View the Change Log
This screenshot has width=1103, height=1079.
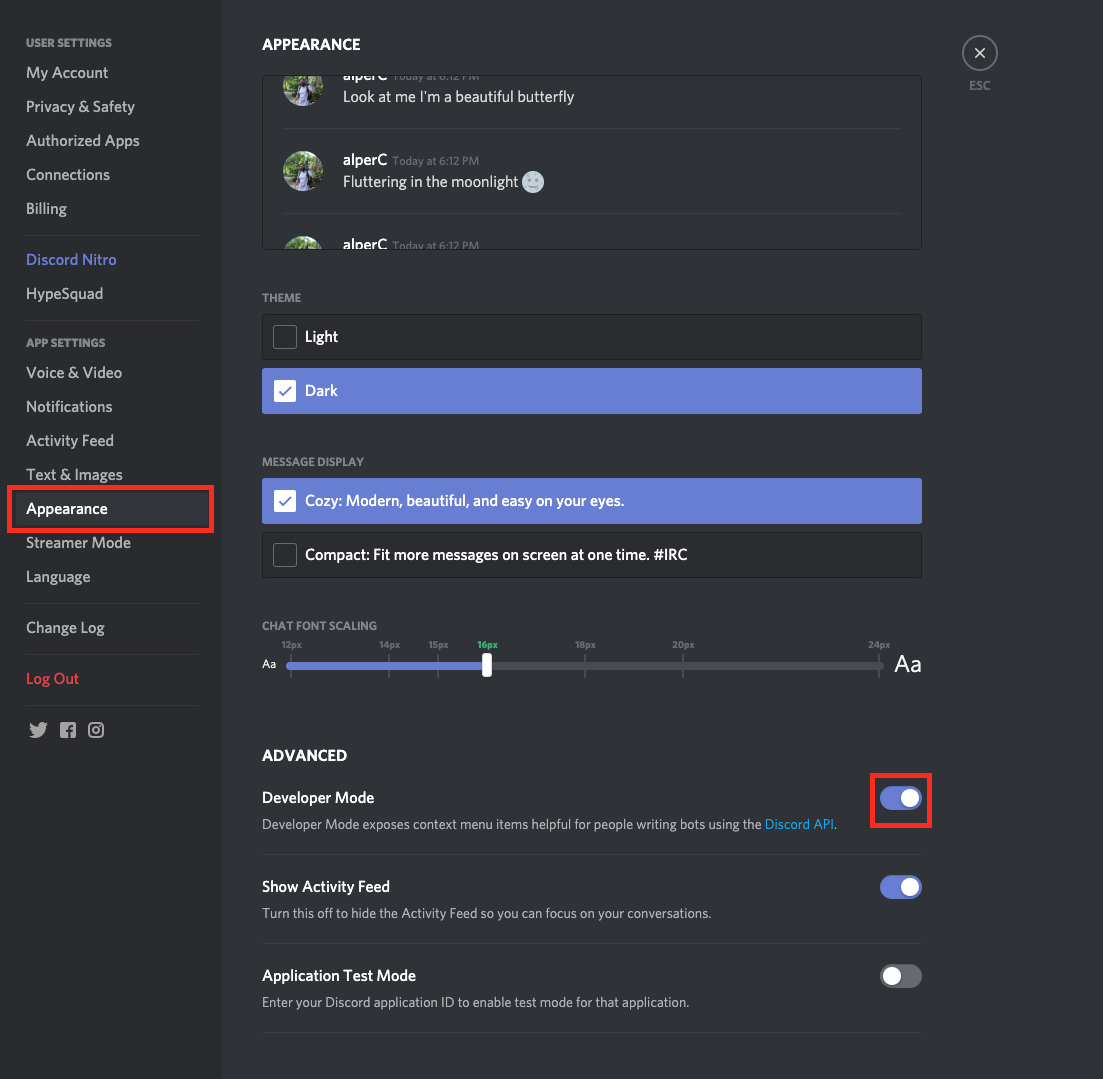65,628
